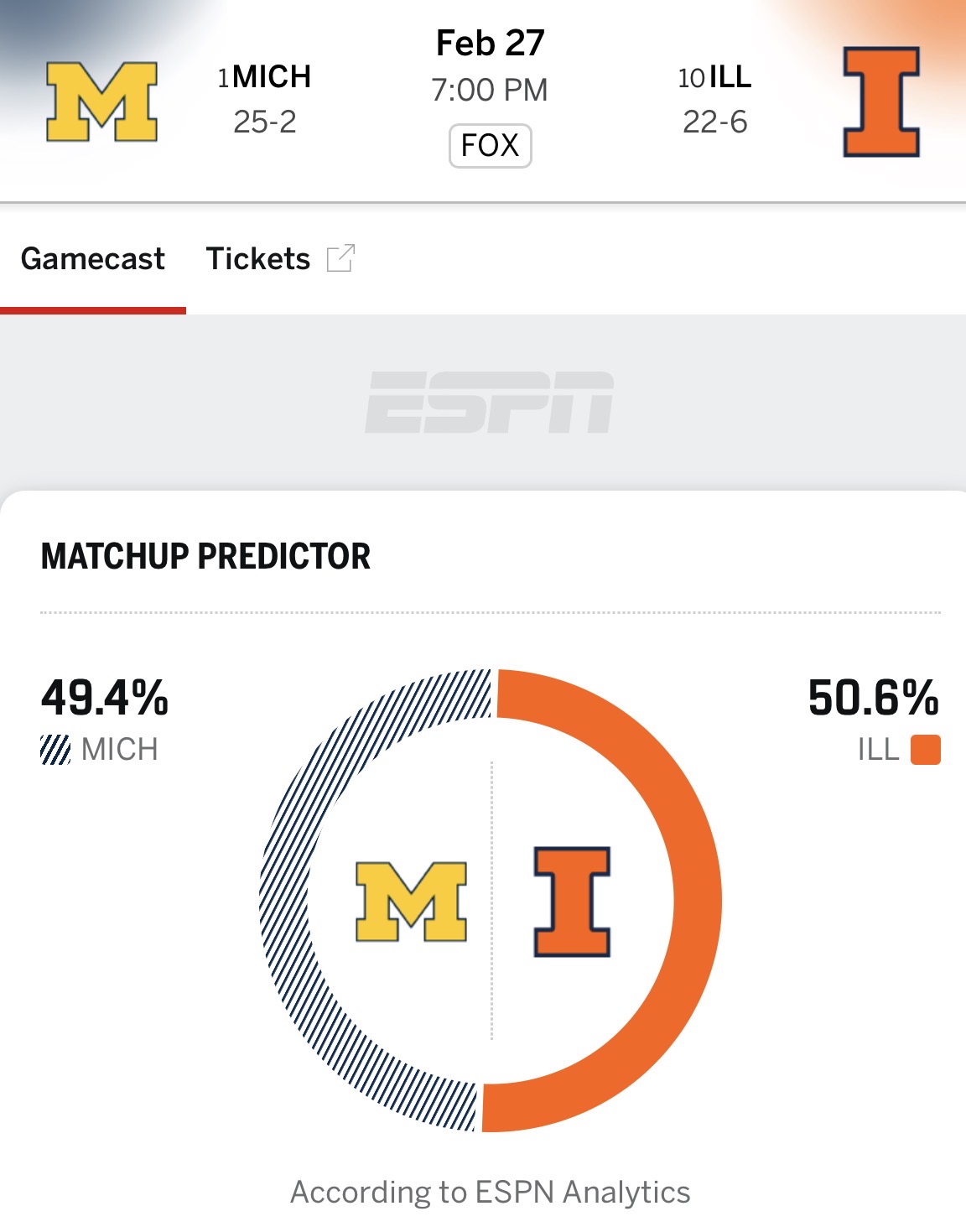The height and width of the screenshot is (1232, 966).
Task: Click the external link icon beside Tickets
Action: tap(340, 258)
